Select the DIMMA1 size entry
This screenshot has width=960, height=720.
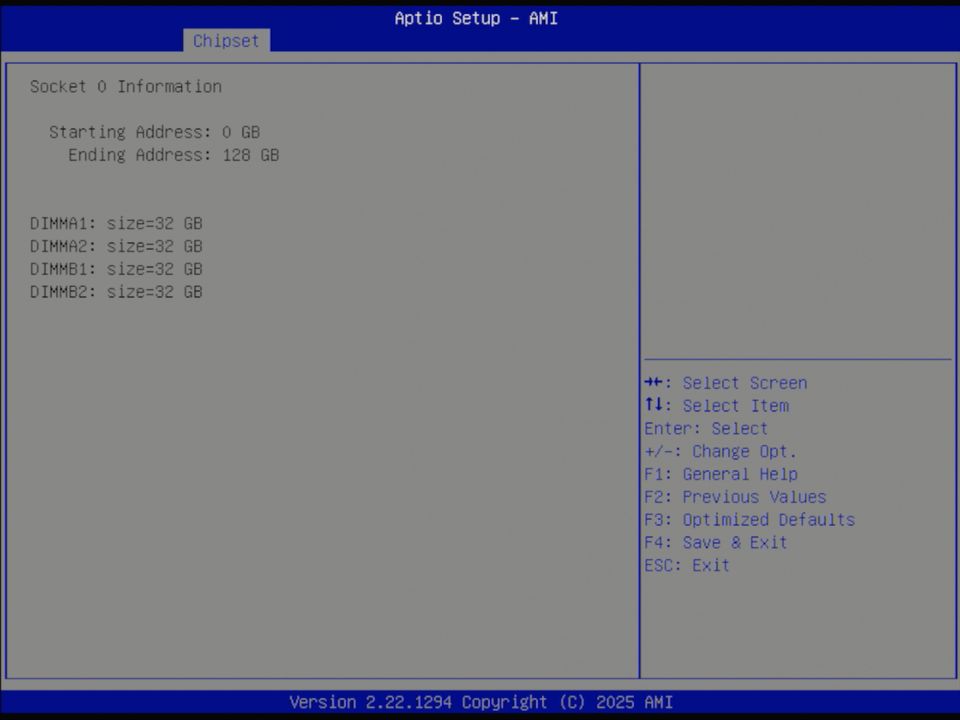point(116,223)
